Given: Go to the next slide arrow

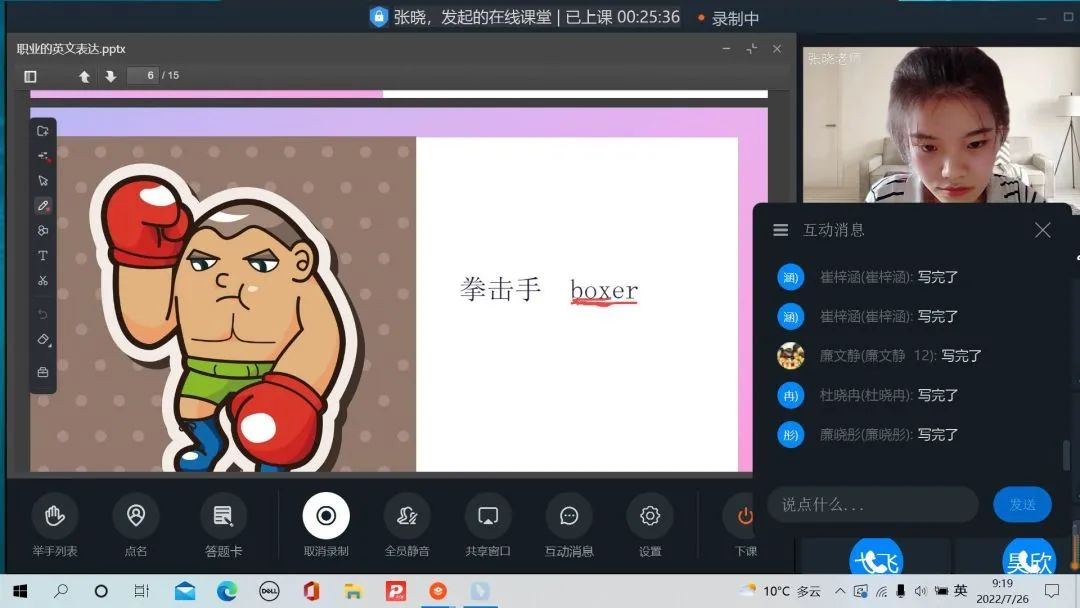Looking at the screenshot, I should (110, 76).
